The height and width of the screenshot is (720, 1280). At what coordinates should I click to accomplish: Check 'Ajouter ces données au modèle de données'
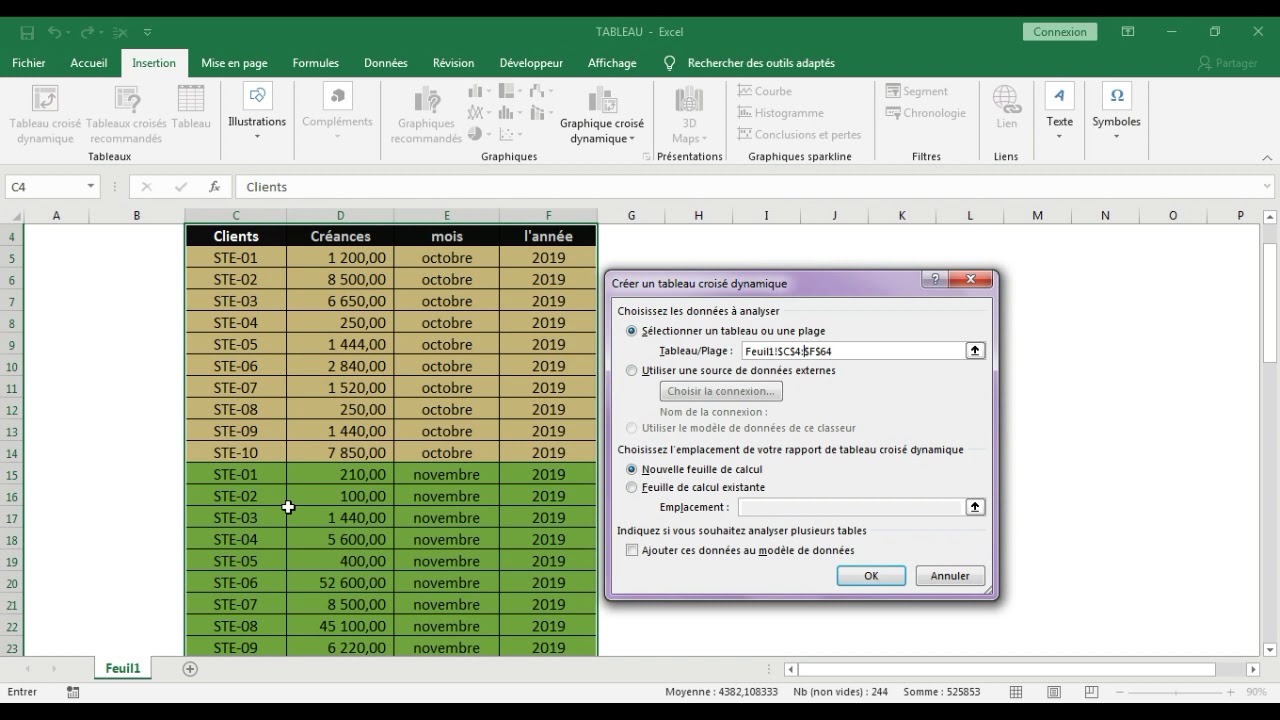click(632, 550)
